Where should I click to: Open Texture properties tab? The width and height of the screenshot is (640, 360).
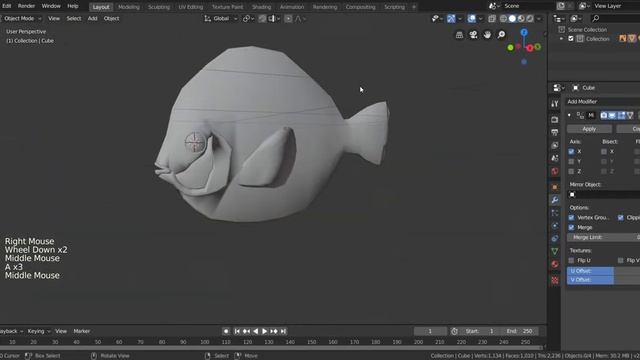tap(555, 280)
